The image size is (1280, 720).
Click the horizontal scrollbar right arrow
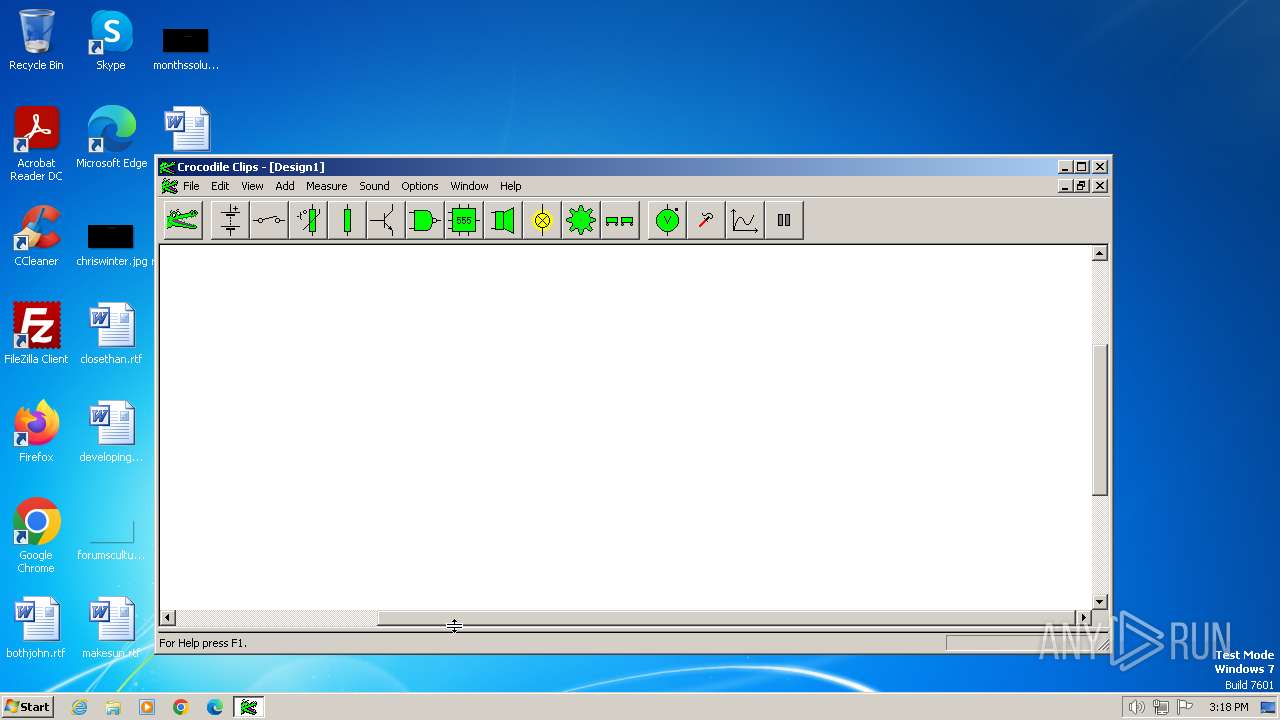click(1083, 618)
